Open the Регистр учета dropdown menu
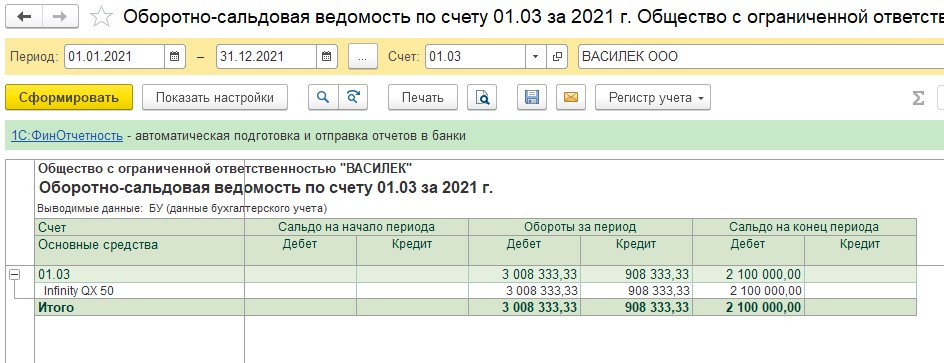Image resolution: width=944 pixels, height=363 pixels. coord(653,98)
